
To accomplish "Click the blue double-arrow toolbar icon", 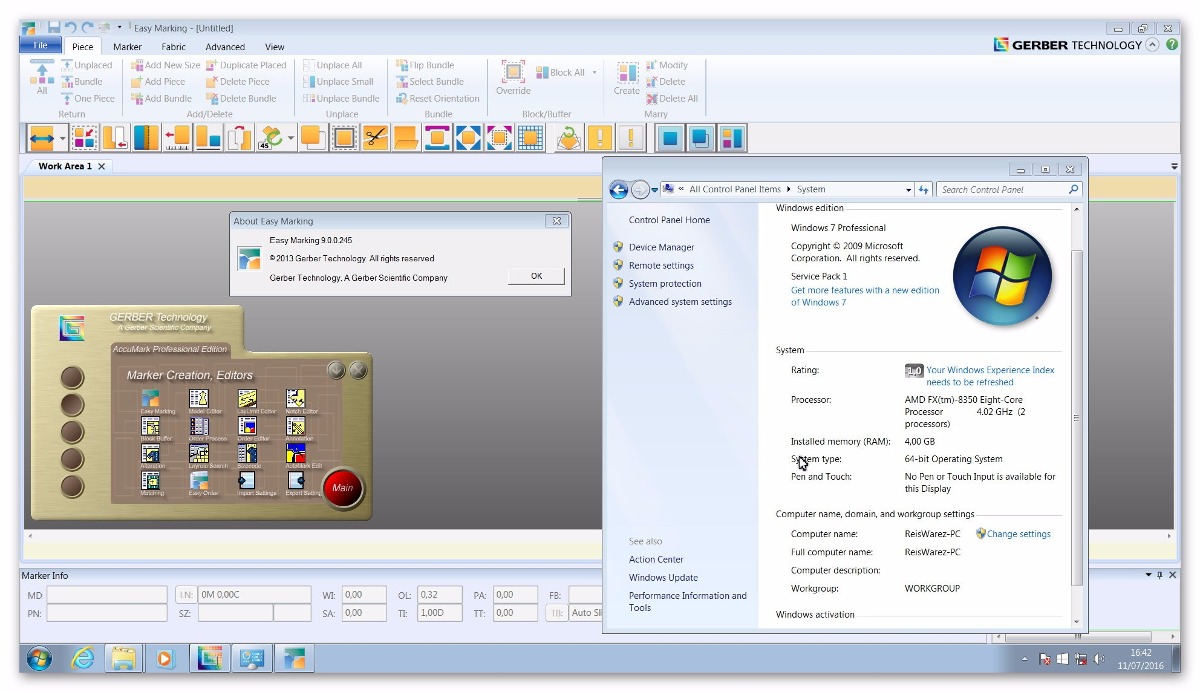I will tap(42, 137).
